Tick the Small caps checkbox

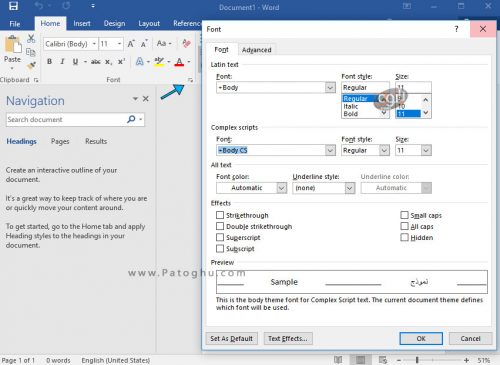pos(404,215)
